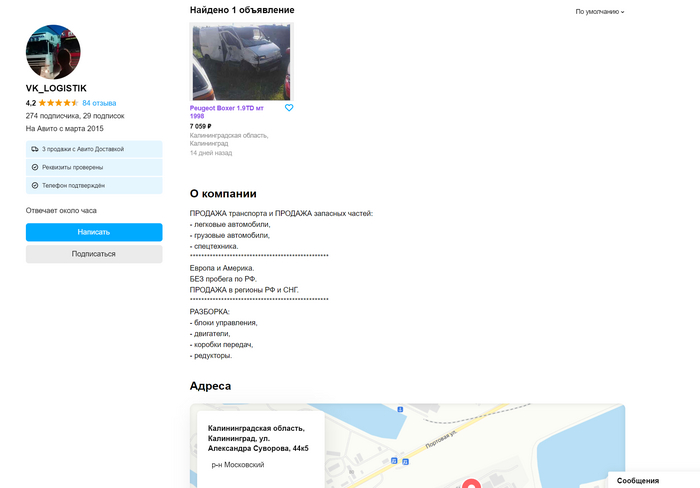Click the Телефон подтверждён badge text

74,185
